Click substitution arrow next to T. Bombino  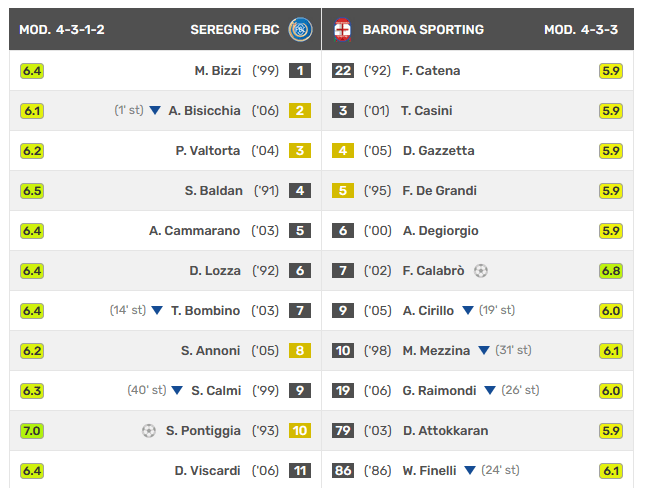pyautogui.click(x=156, y=311)
